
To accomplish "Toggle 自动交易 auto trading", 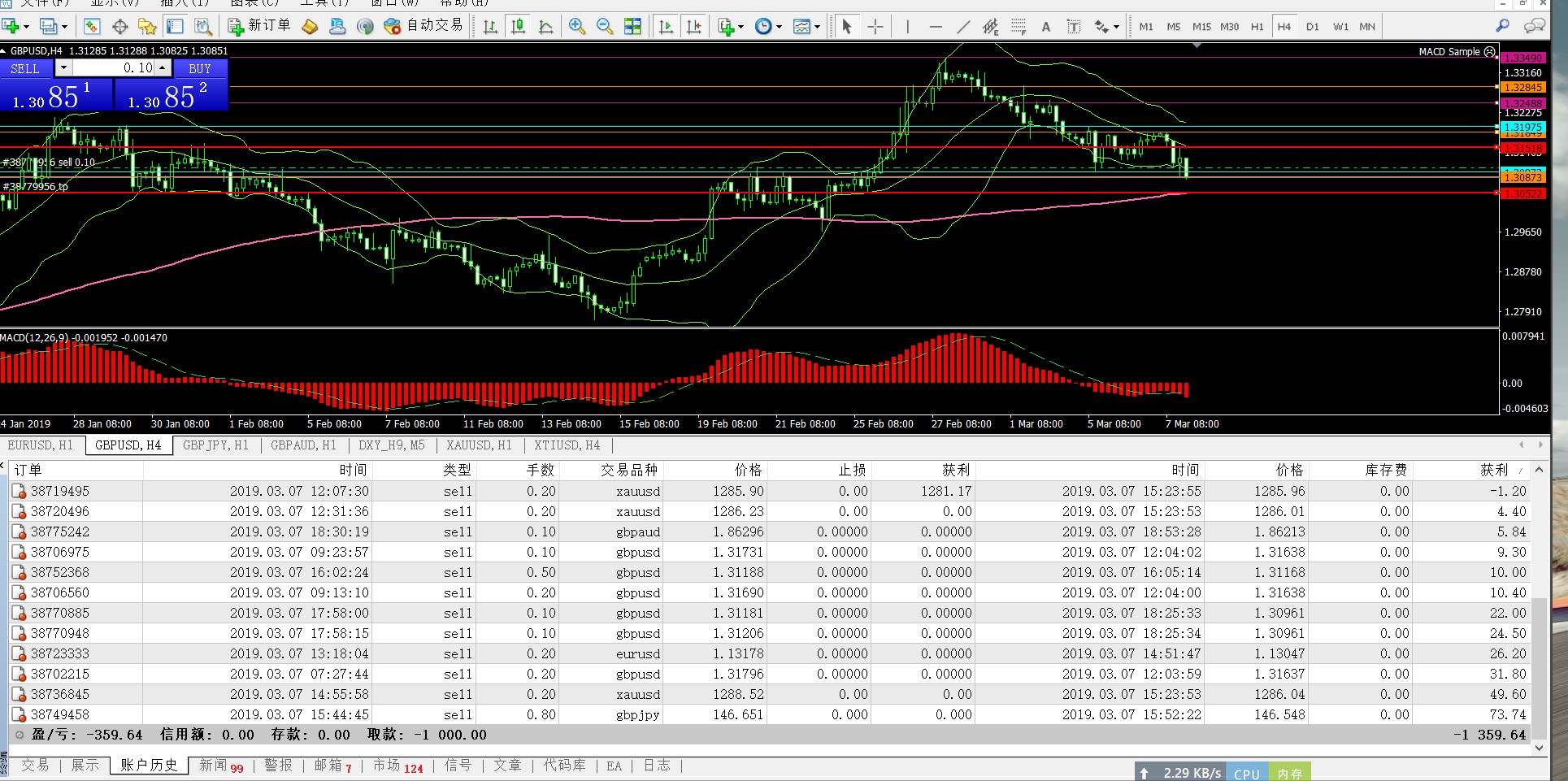I will (x=423, y=26).
